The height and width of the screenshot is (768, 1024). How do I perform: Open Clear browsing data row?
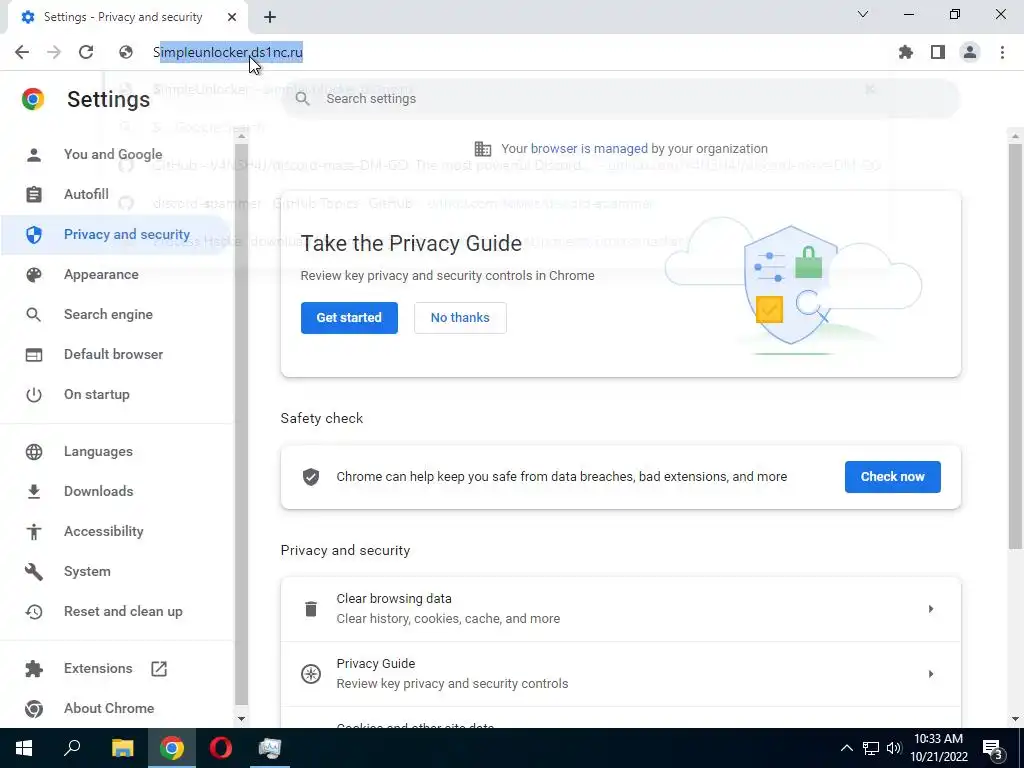(620, 609)
